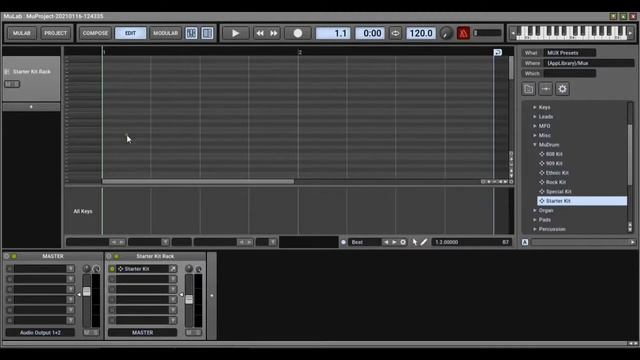Collapse the MuDrum preset folder

click(x=535, y=144)
